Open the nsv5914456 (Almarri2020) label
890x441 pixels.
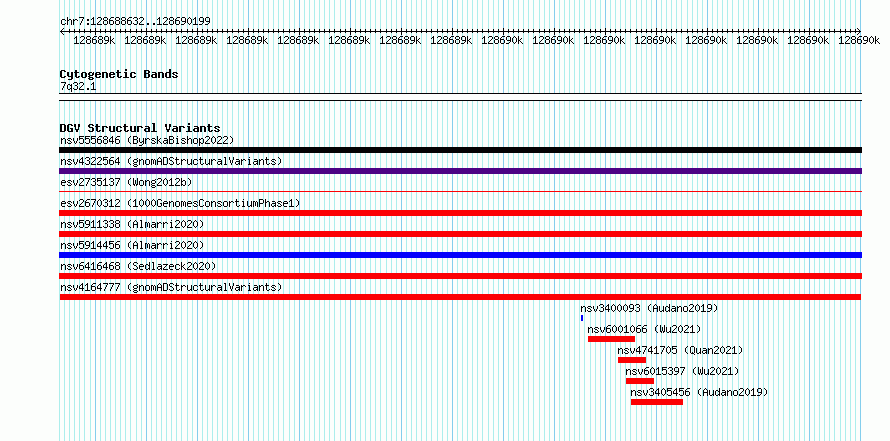(x=132, y=245)
